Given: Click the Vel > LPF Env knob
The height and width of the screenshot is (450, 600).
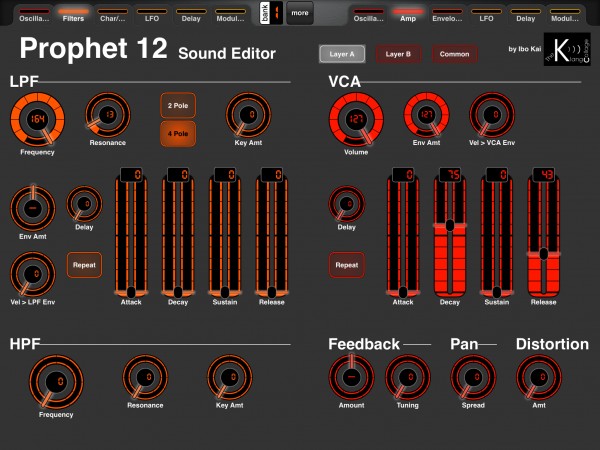Looking at the screenshot, I should tap(33, 274).
